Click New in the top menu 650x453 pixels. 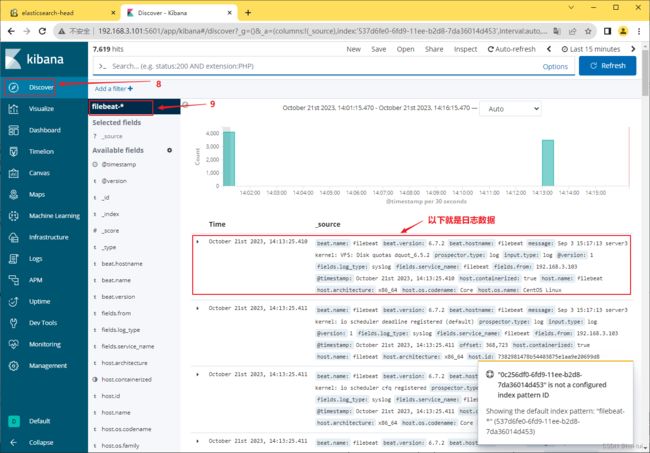[354, 49]
